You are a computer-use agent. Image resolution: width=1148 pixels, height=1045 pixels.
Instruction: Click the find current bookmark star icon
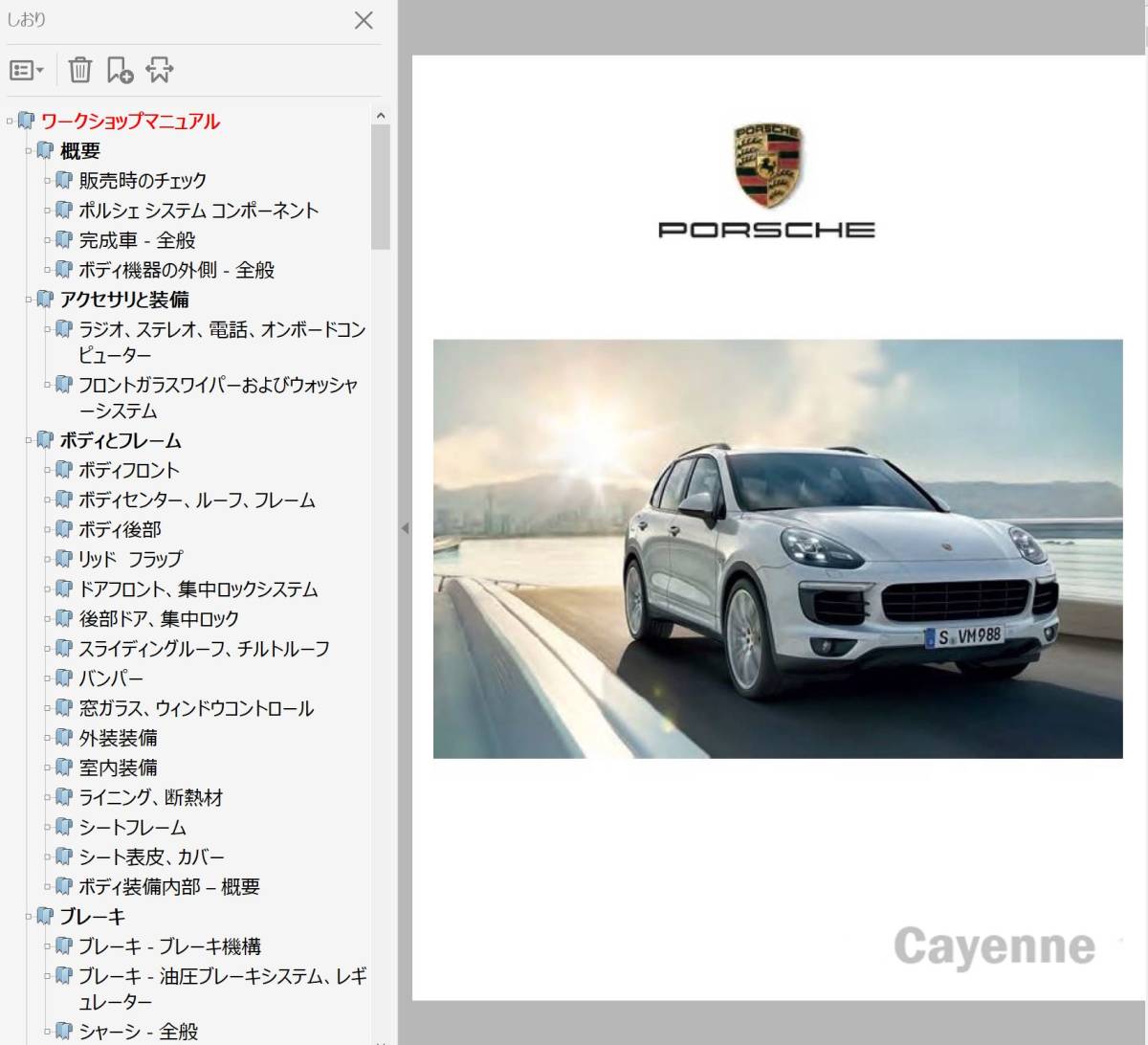[x=160, y=70]
